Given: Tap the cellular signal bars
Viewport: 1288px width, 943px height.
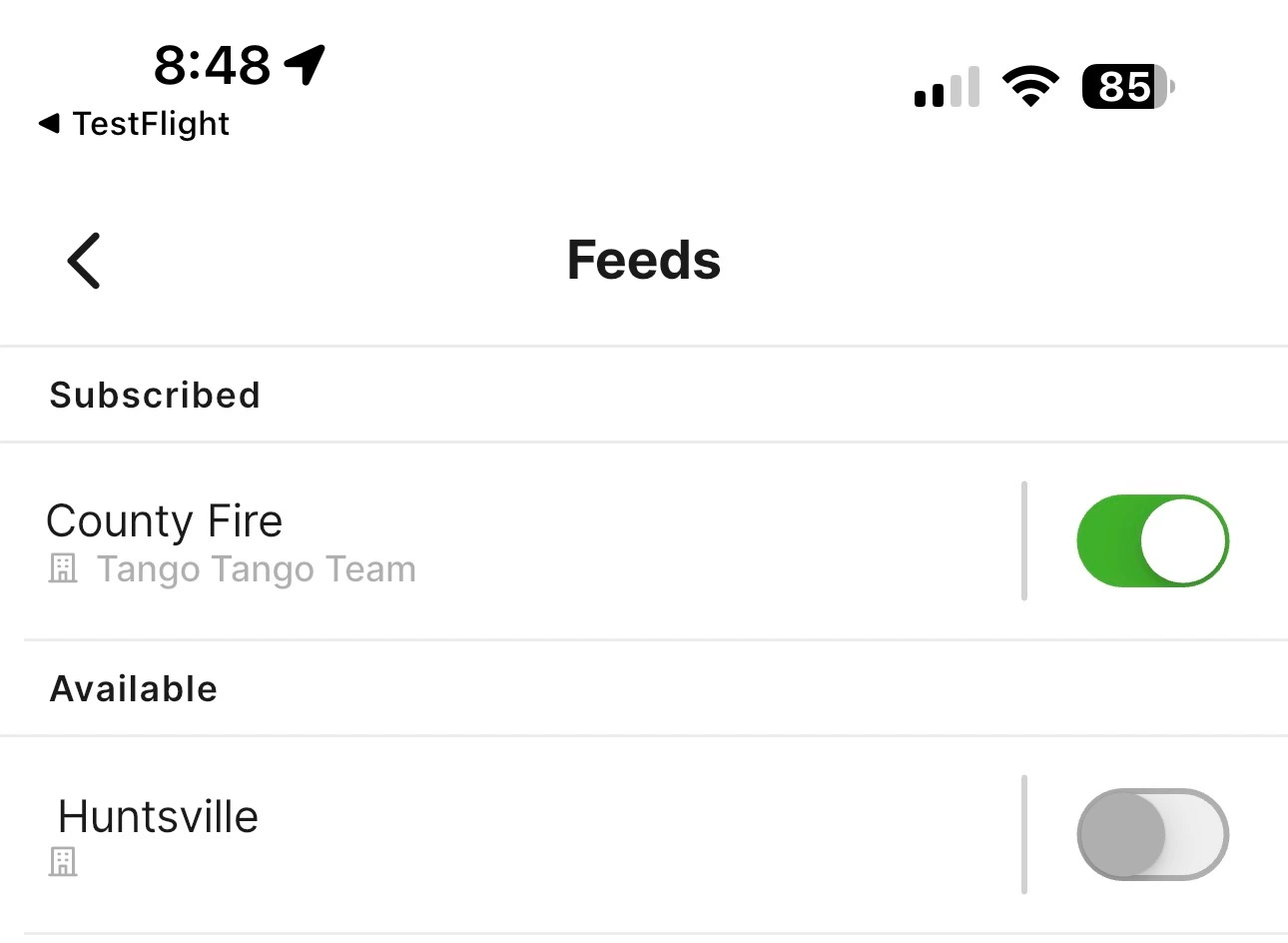Looking at the screenshot, I should coord(947,87).
